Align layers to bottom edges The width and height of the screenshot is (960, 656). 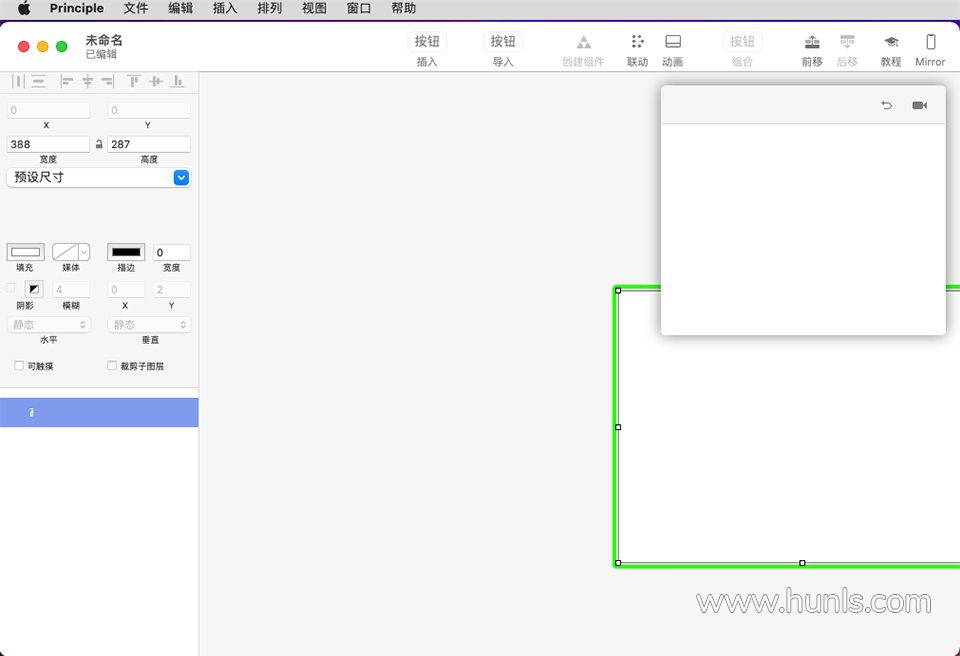coord(178,81)
